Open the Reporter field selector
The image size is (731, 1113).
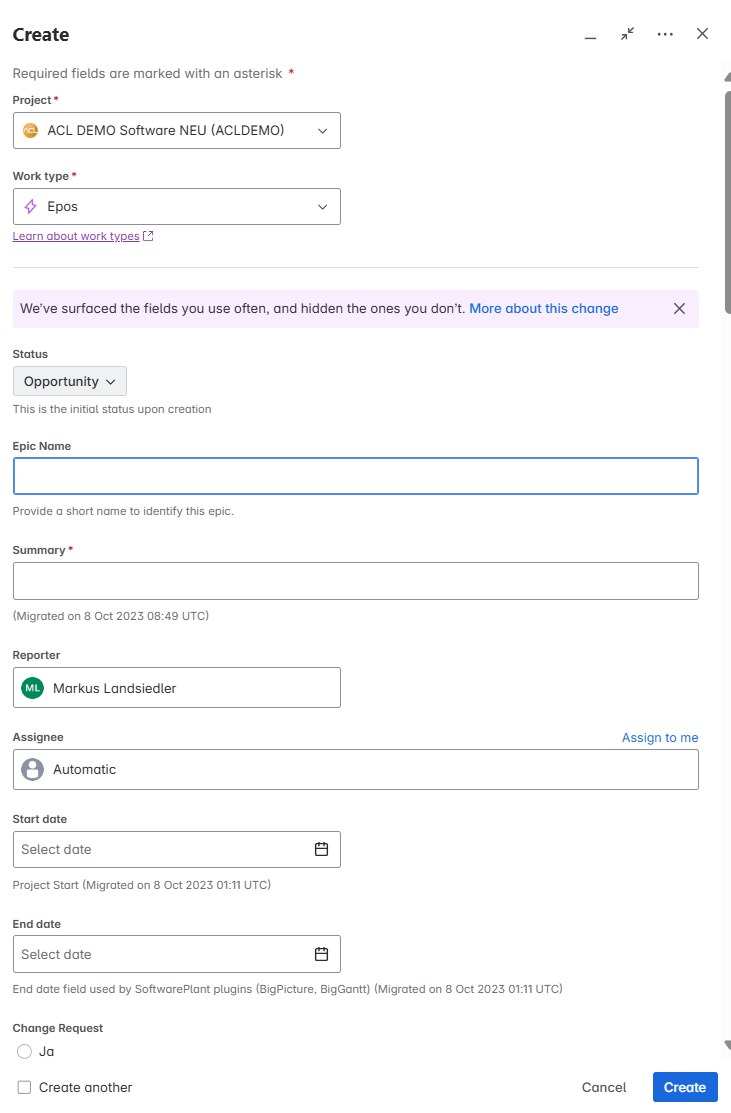(x=177, y=688)
